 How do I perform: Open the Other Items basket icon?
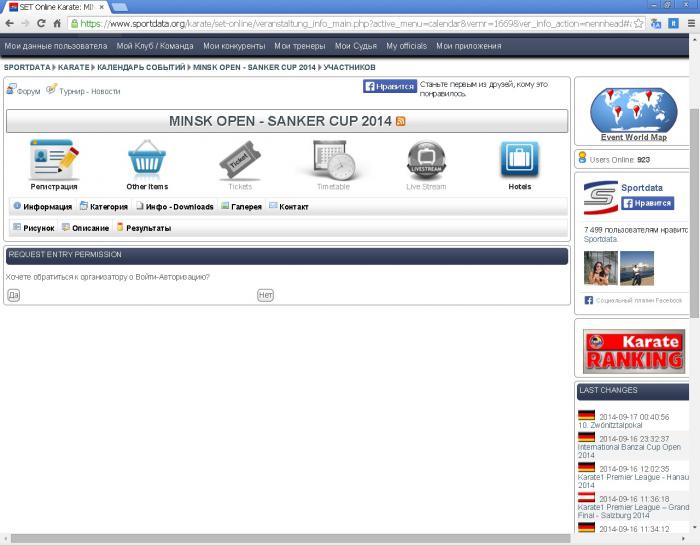pos(147,159)
